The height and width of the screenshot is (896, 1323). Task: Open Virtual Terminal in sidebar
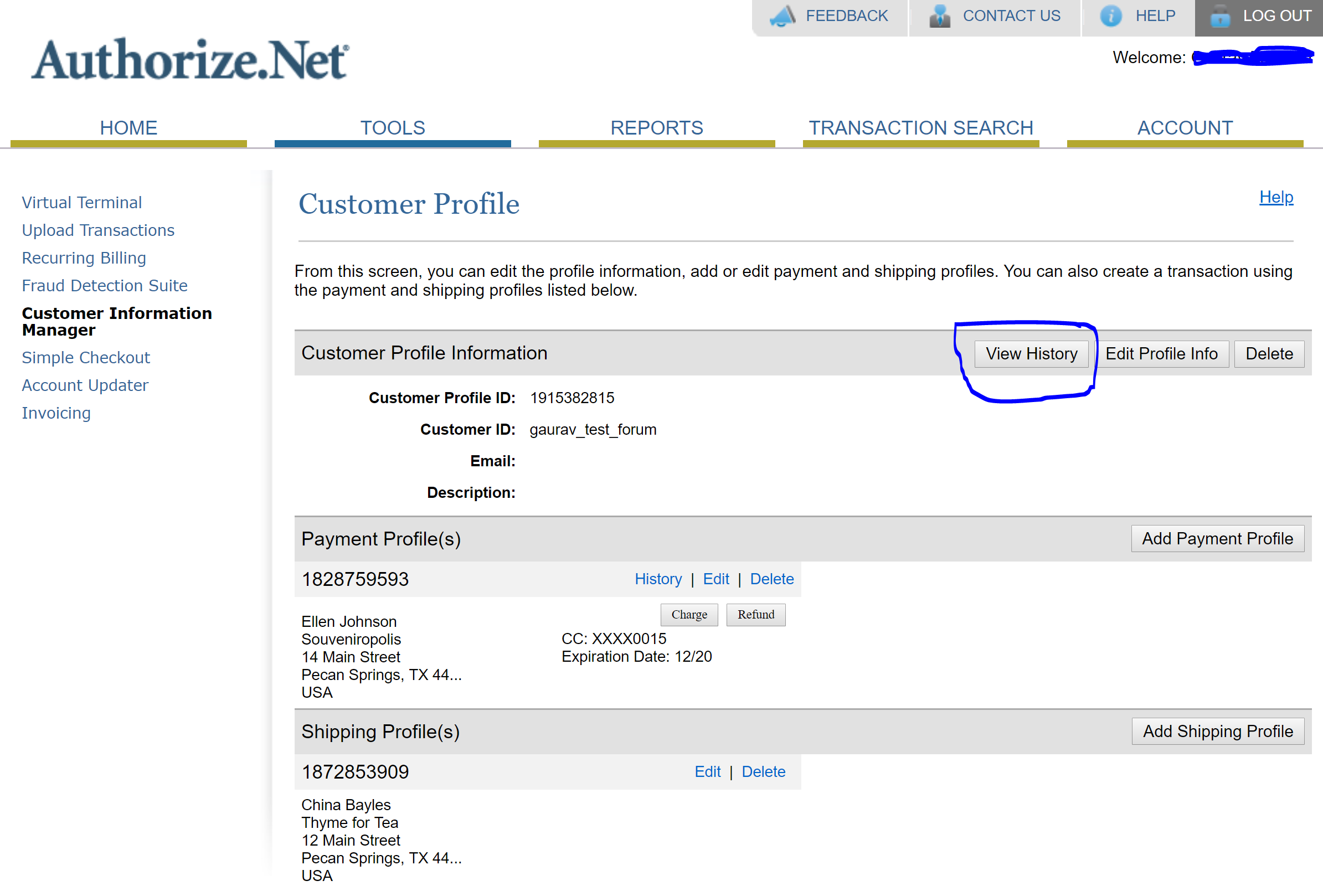click(x=81, y=203)
